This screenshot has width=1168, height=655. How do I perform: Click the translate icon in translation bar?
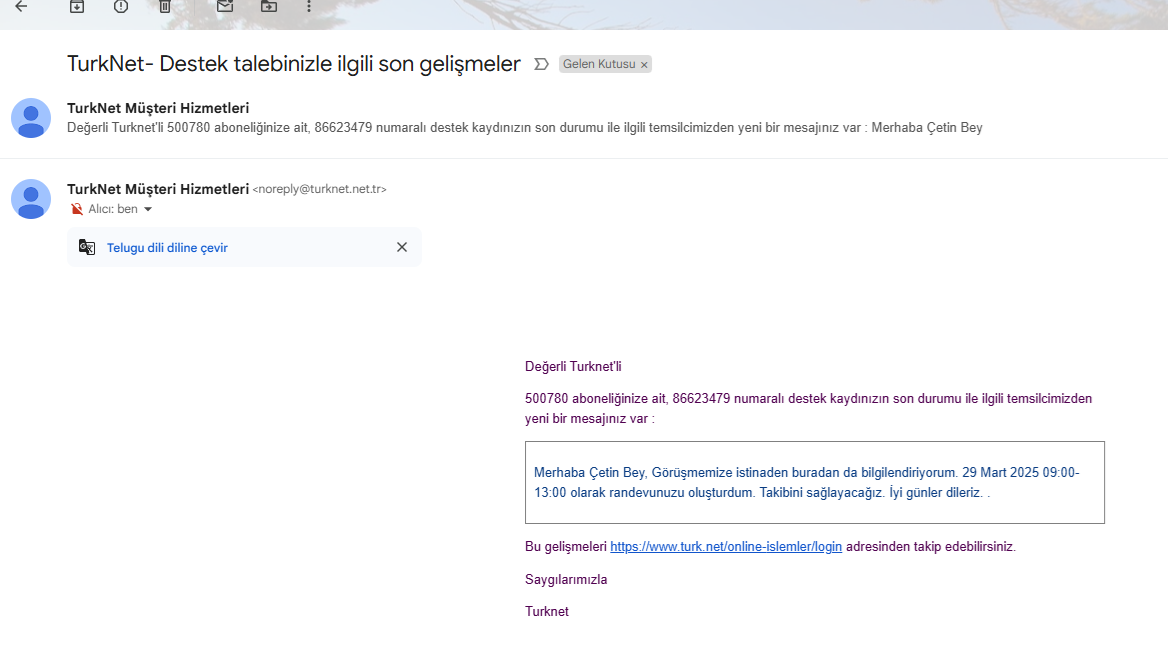coord(87,247)
